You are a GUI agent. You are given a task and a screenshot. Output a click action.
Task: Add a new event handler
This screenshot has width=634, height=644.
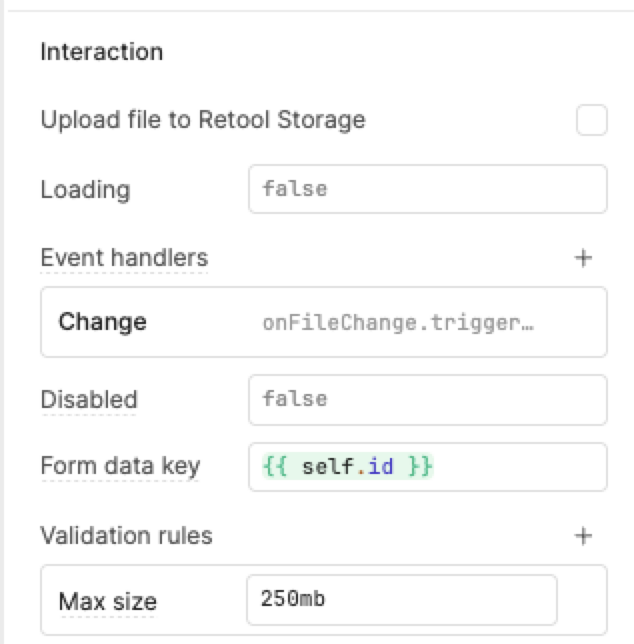(583, 258)
